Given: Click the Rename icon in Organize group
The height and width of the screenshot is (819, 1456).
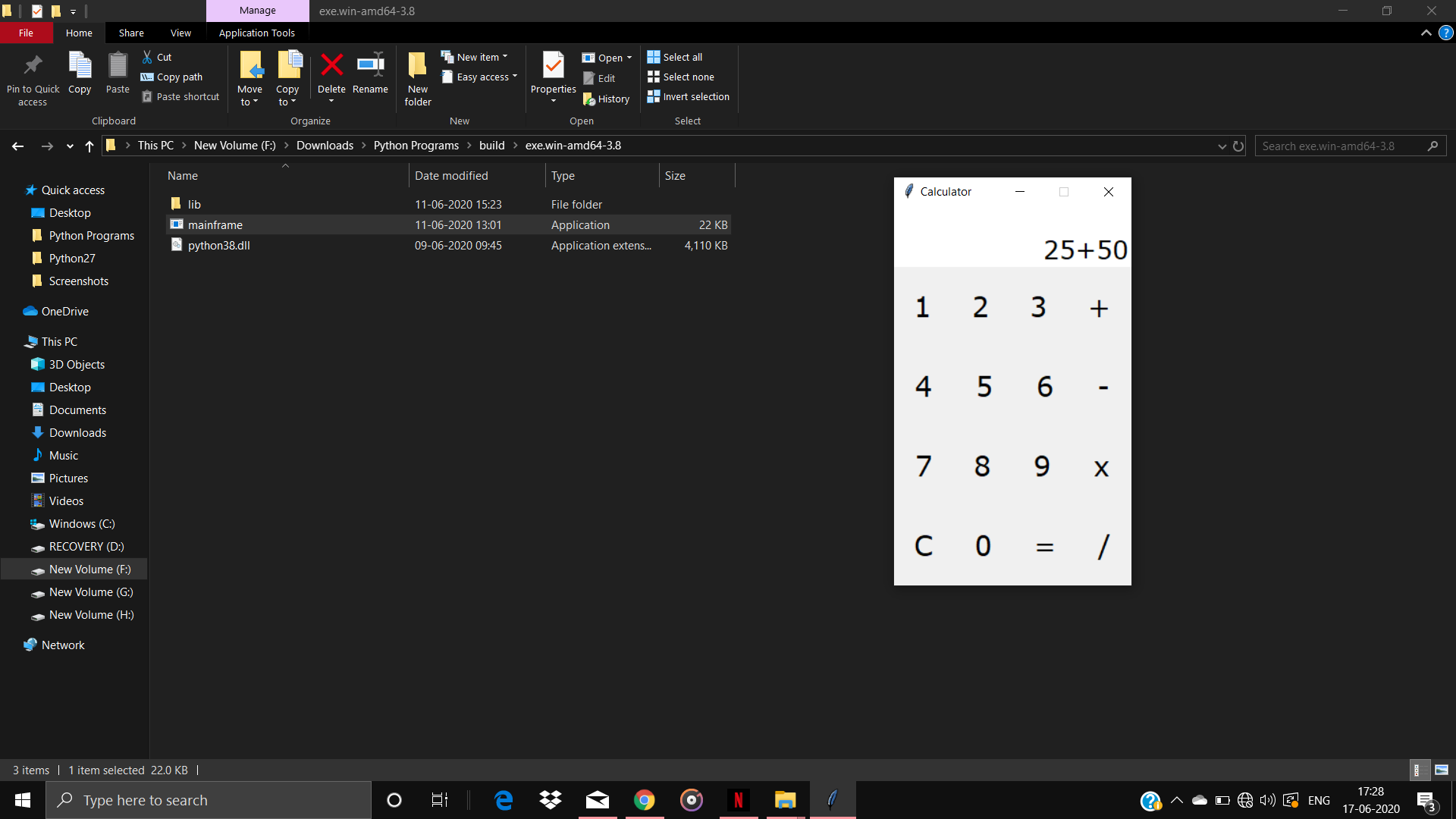Looking at the screenshot, I should pos(370,66).
